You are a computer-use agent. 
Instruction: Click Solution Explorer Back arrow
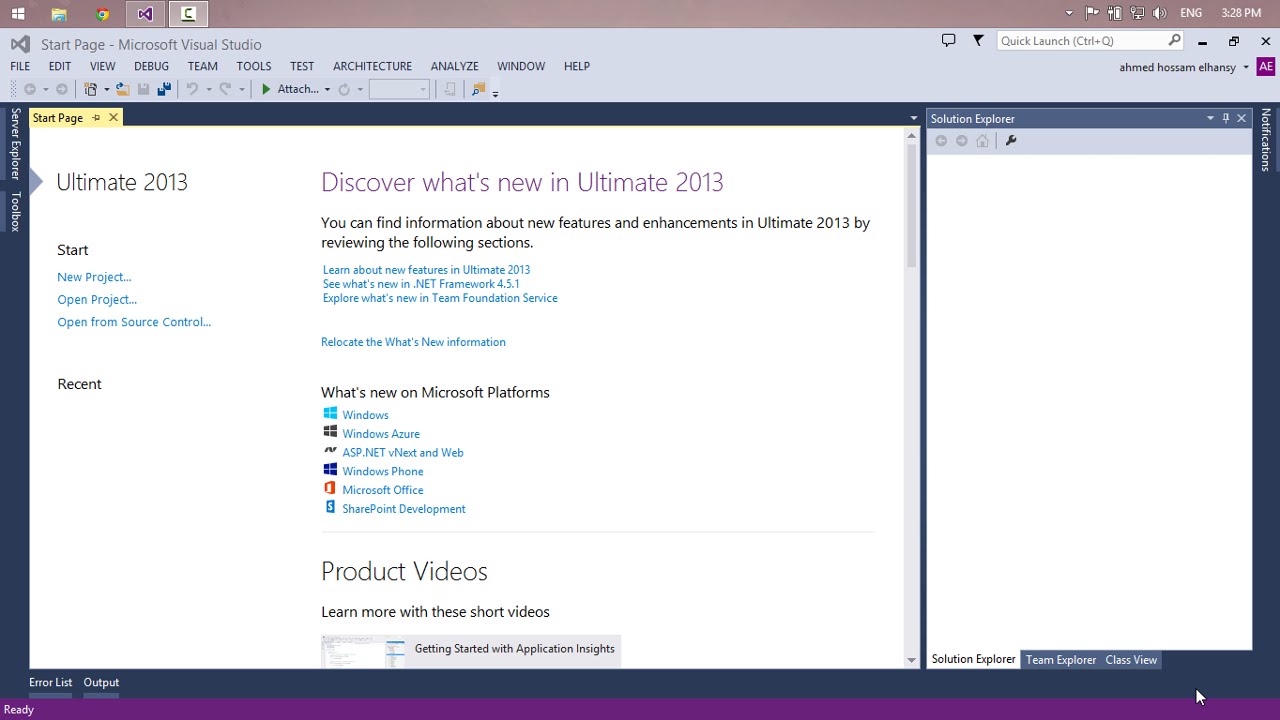click(x=941, y=141)
